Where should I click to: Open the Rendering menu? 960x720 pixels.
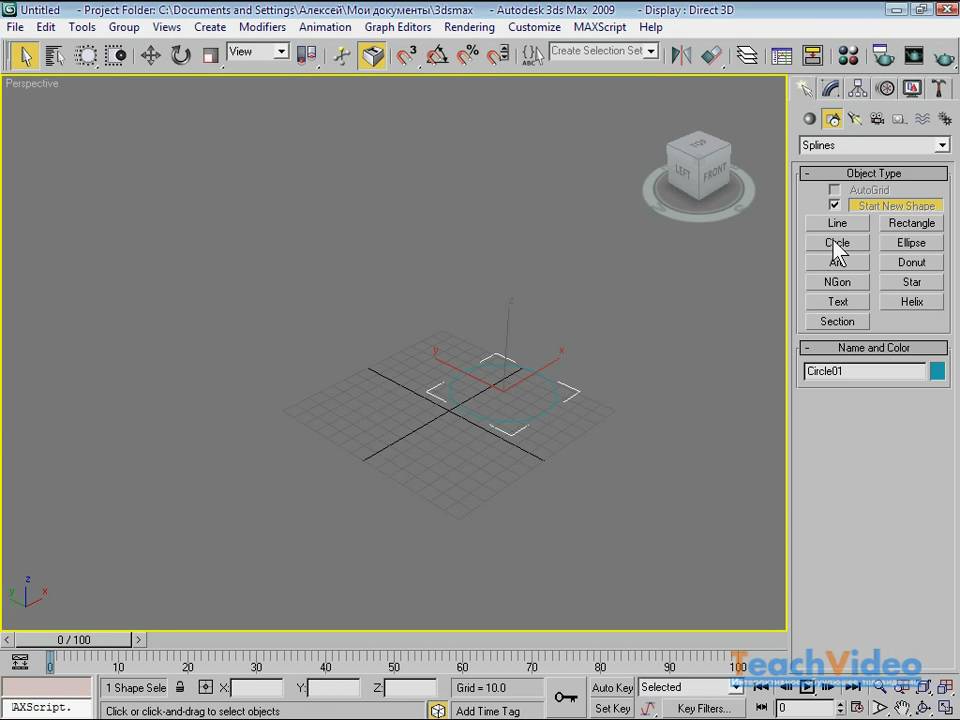click(x=470, y=27)
